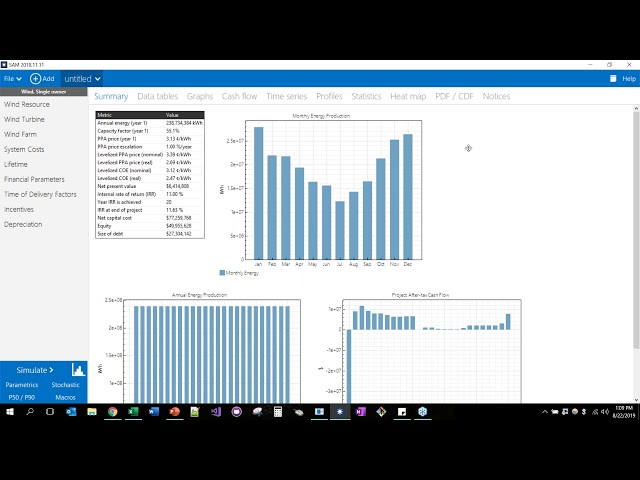The image size is (640, 480).
Task: Open the Macros page
Action: [65, 398]
